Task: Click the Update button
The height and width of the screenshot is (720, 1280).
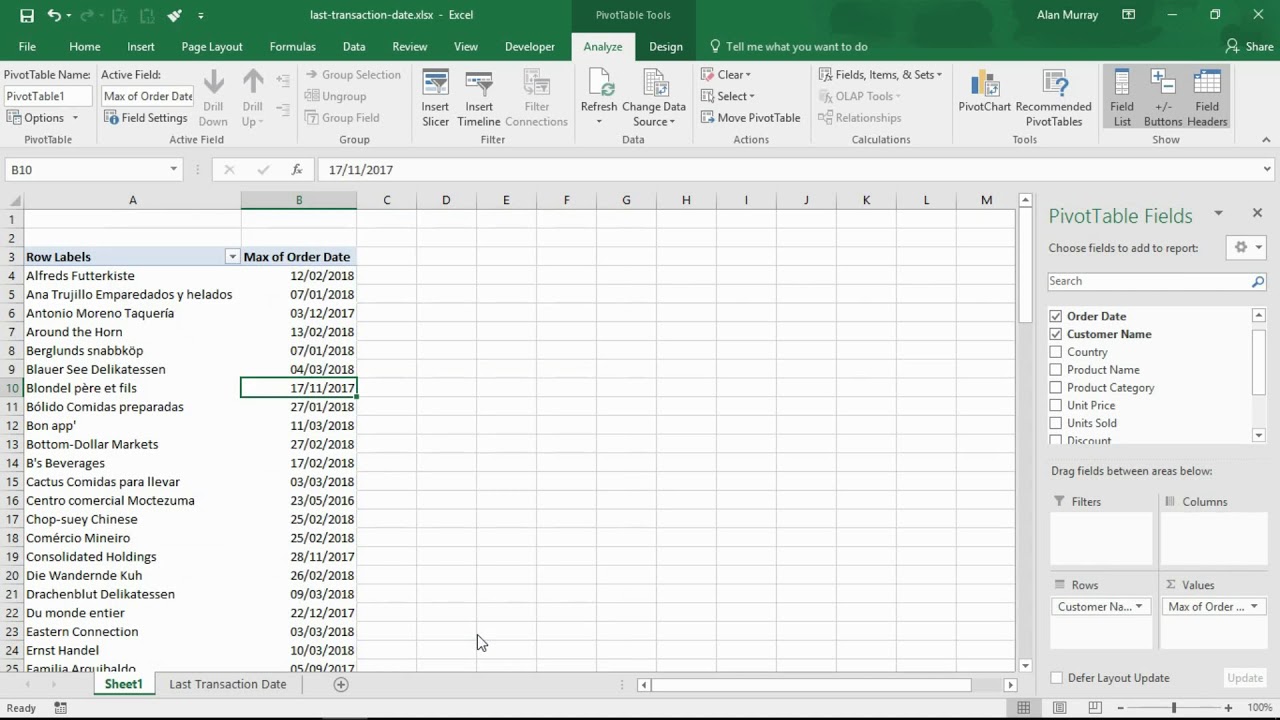Action: (x=1244, y=677)
